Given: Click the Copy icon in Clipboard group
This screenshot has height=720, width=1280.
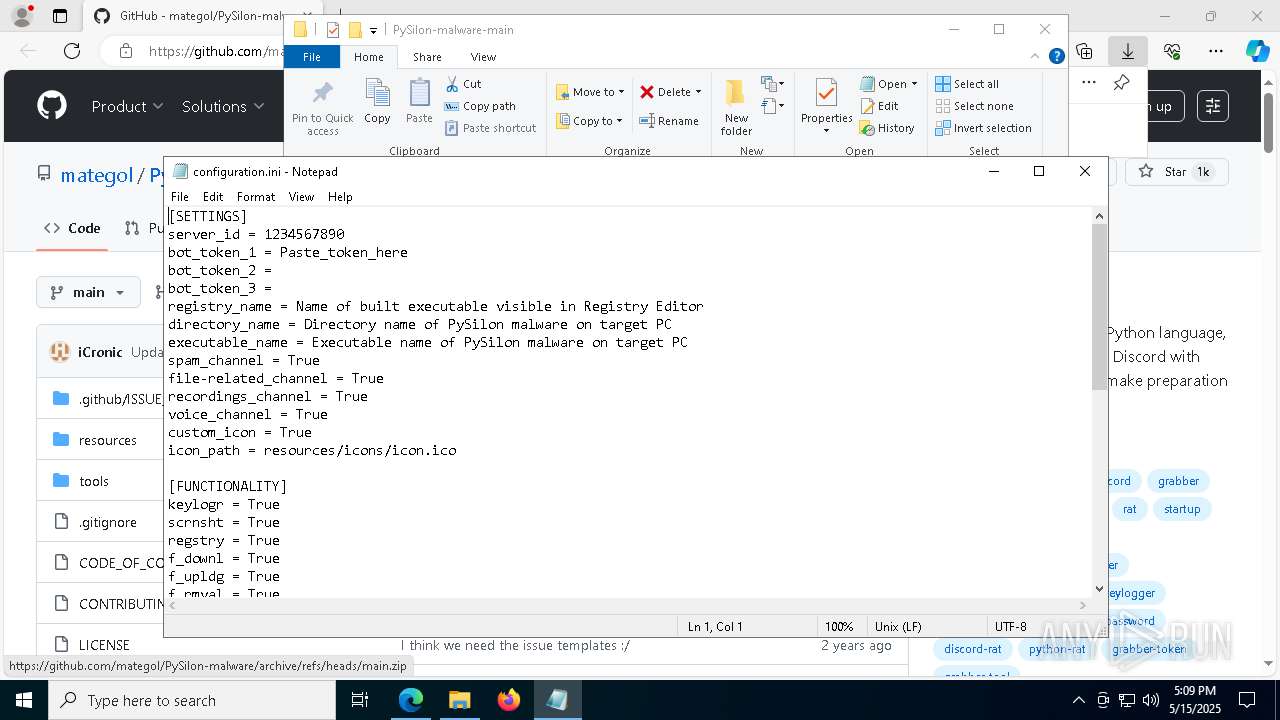Looking at the screenshot, I should (377, 102).
